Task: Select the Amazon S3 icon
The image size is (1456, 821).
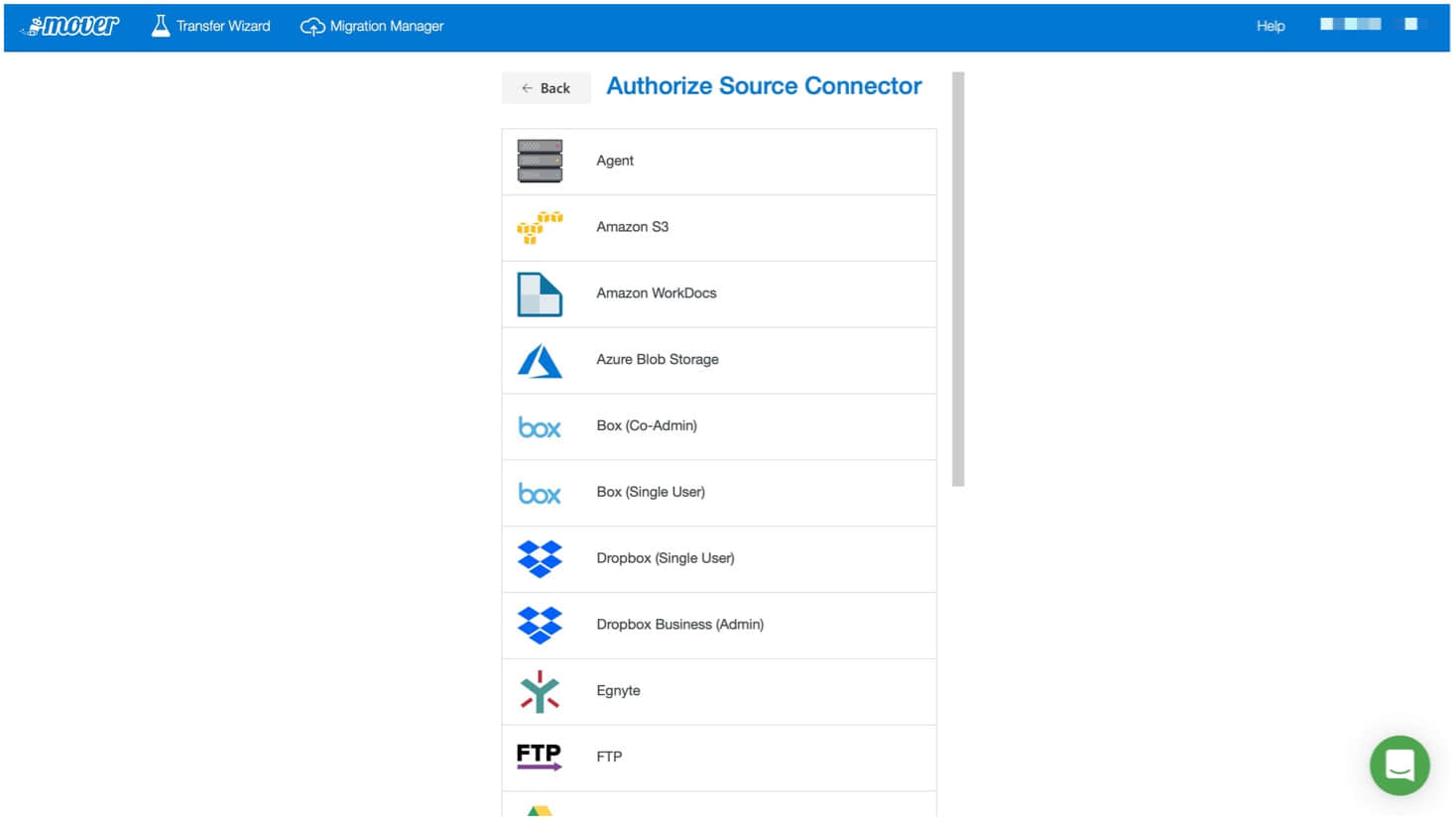Action: coord(540,227)
